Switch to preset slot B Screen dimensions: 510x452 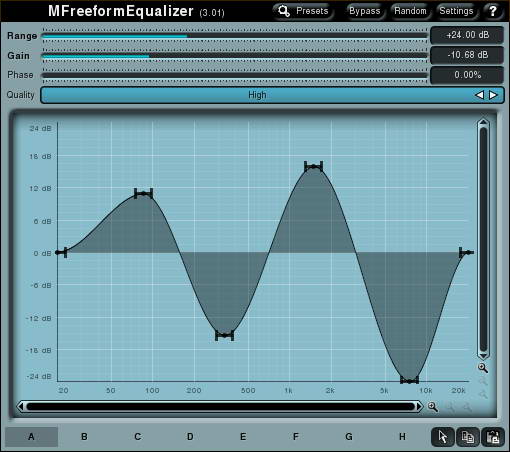tap(84, 436)
